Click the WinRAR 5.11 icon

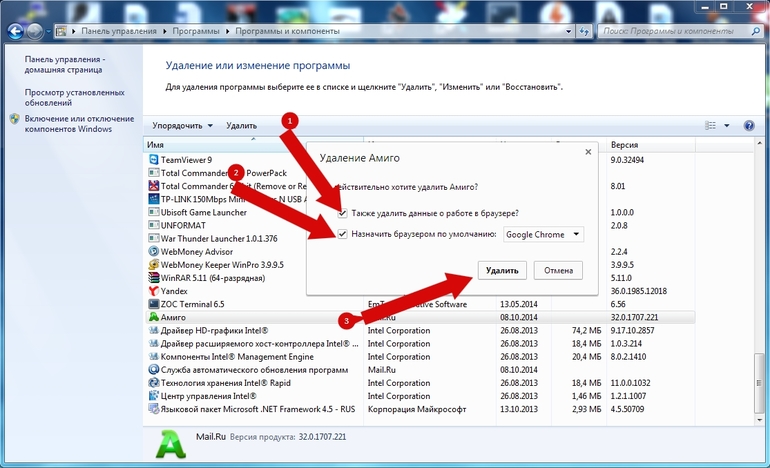[154, 277]
